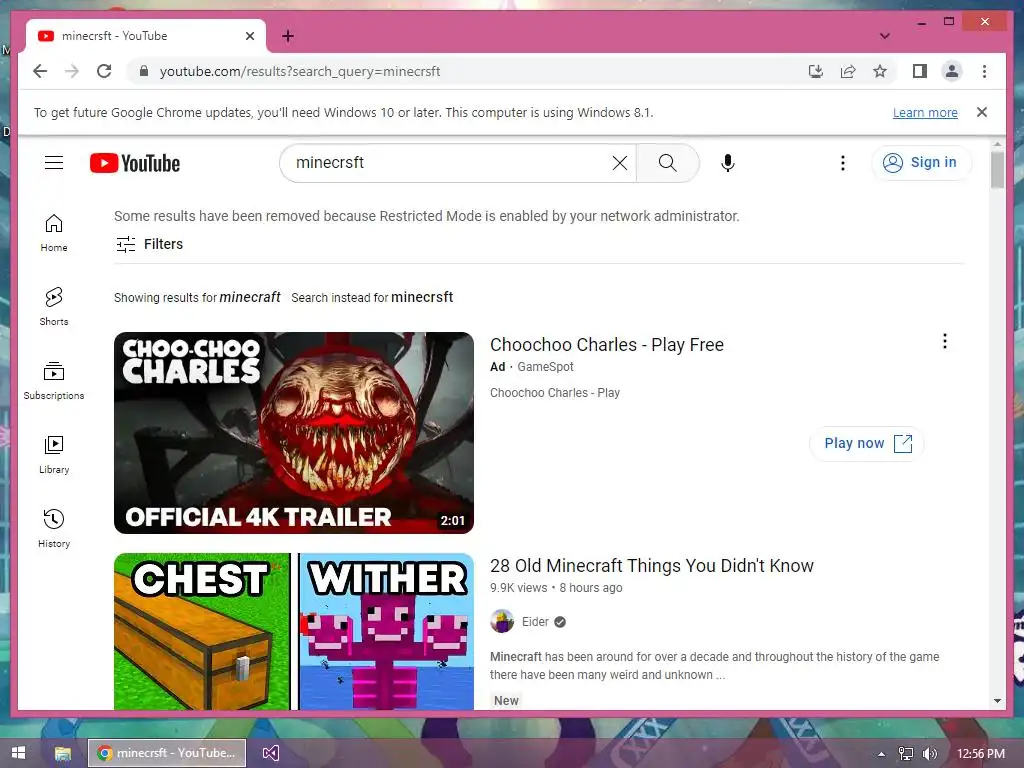Screen dimensions: 1024x768
Task: Click the install app icon in address bar
Action: point(816,71)
